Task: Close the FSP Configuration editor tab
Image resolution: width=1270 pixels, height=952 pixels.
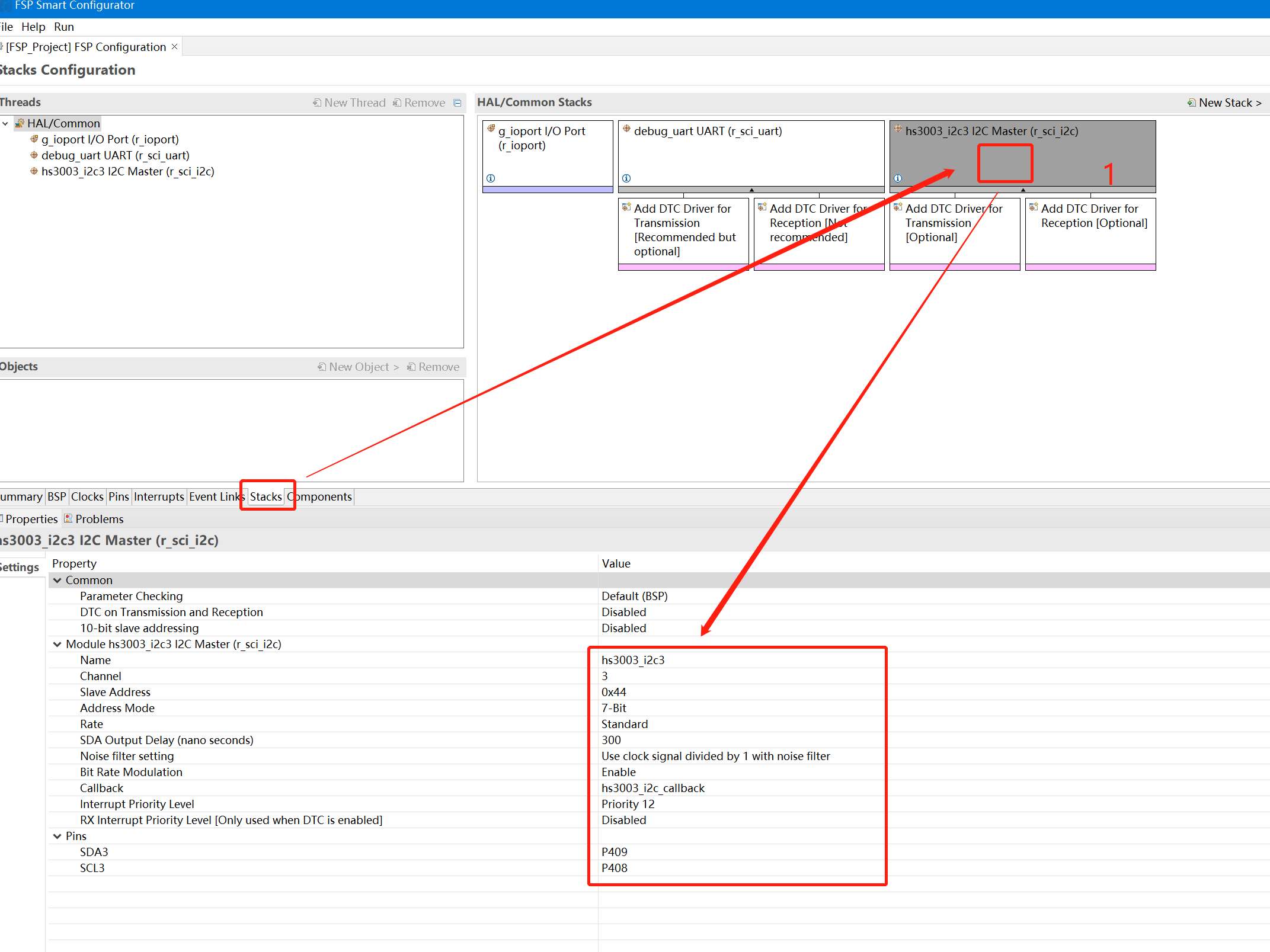Action: coord(174,47)
